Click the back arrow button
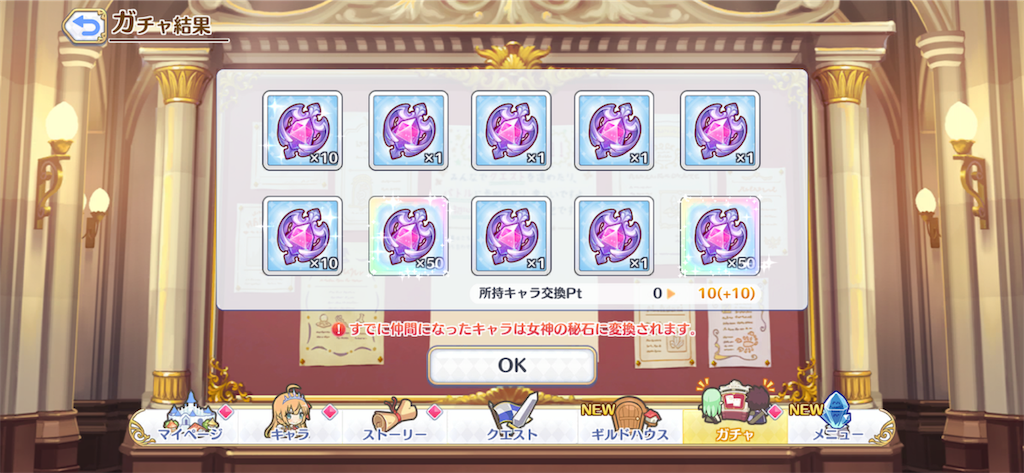Screen dimensions: 1024x473 86,26
